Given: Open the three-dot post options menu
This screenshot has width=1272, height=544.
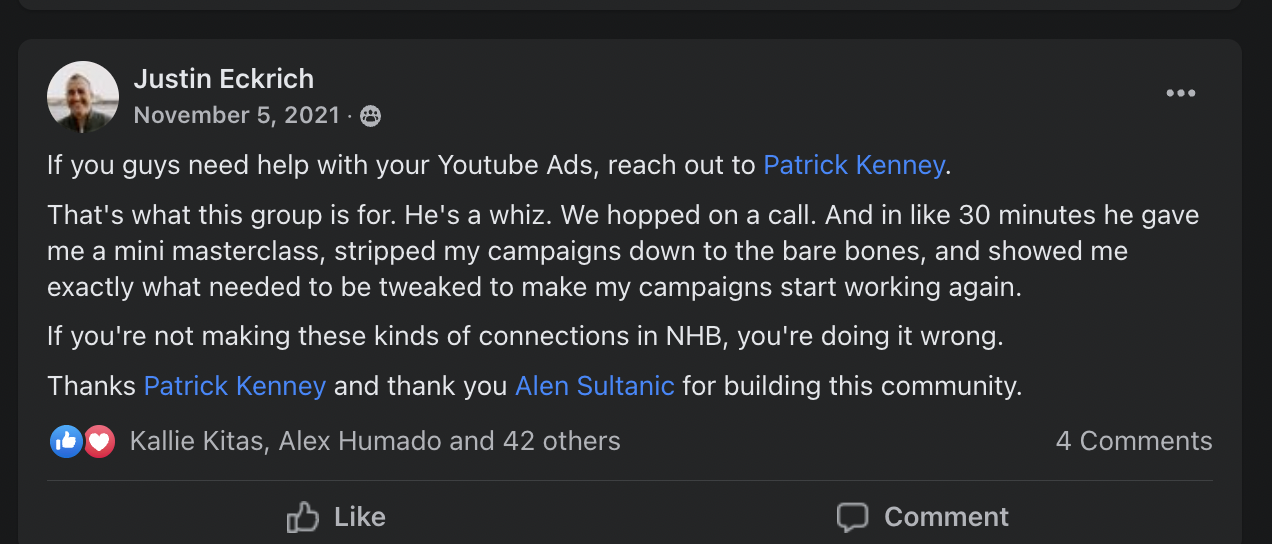Looking at the screenshot, I should 1180,93.
